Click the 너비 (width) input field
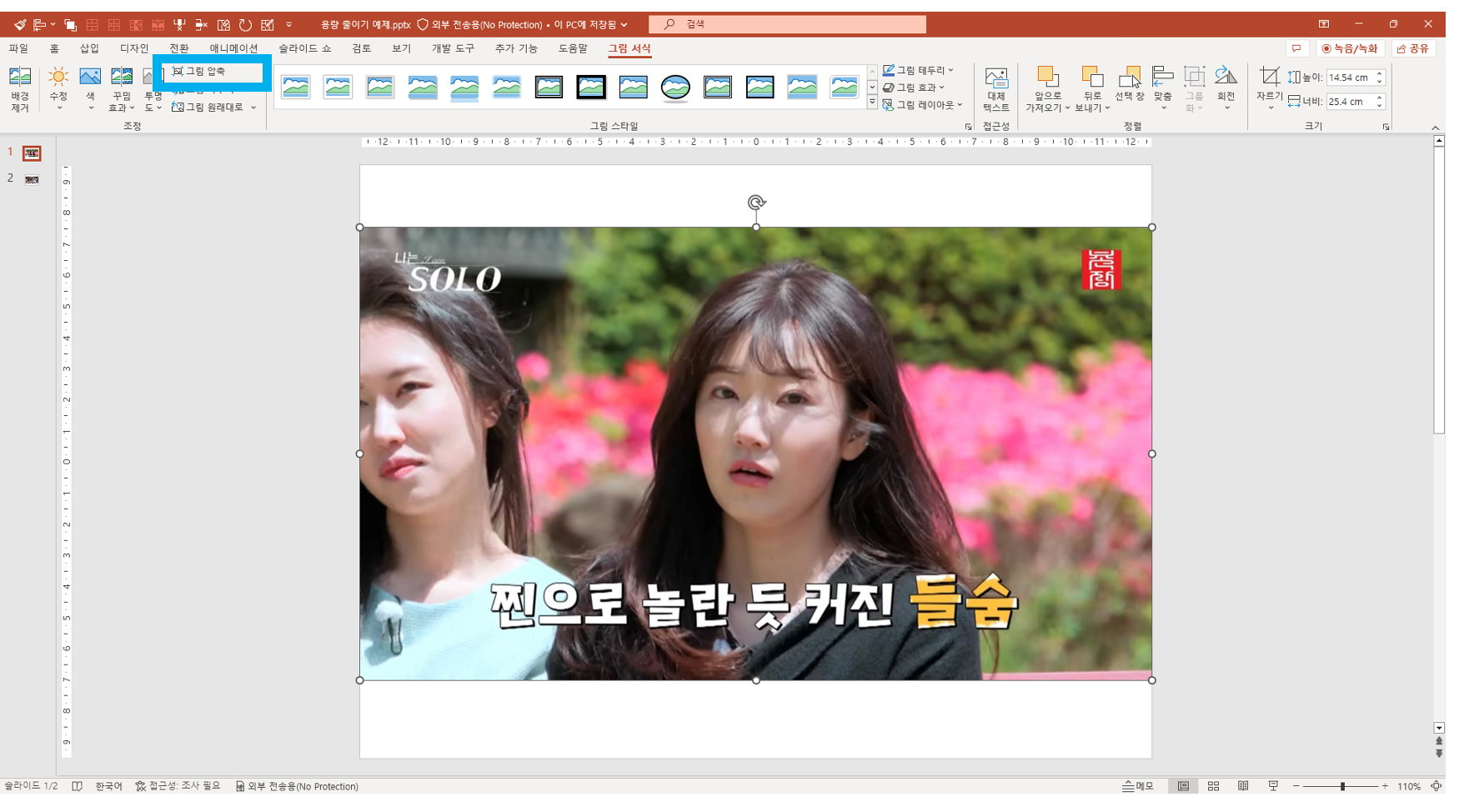This screenshot has height=812, width=1464. pyautogui.click(x=1350, y=102)
